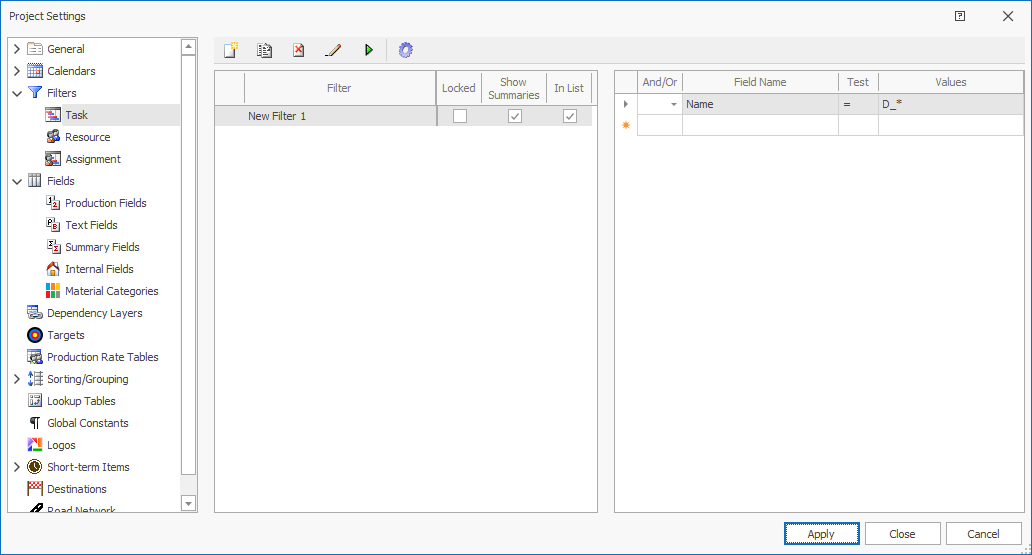Click the Apply button

pyautogui.click(x=821, y=534)
